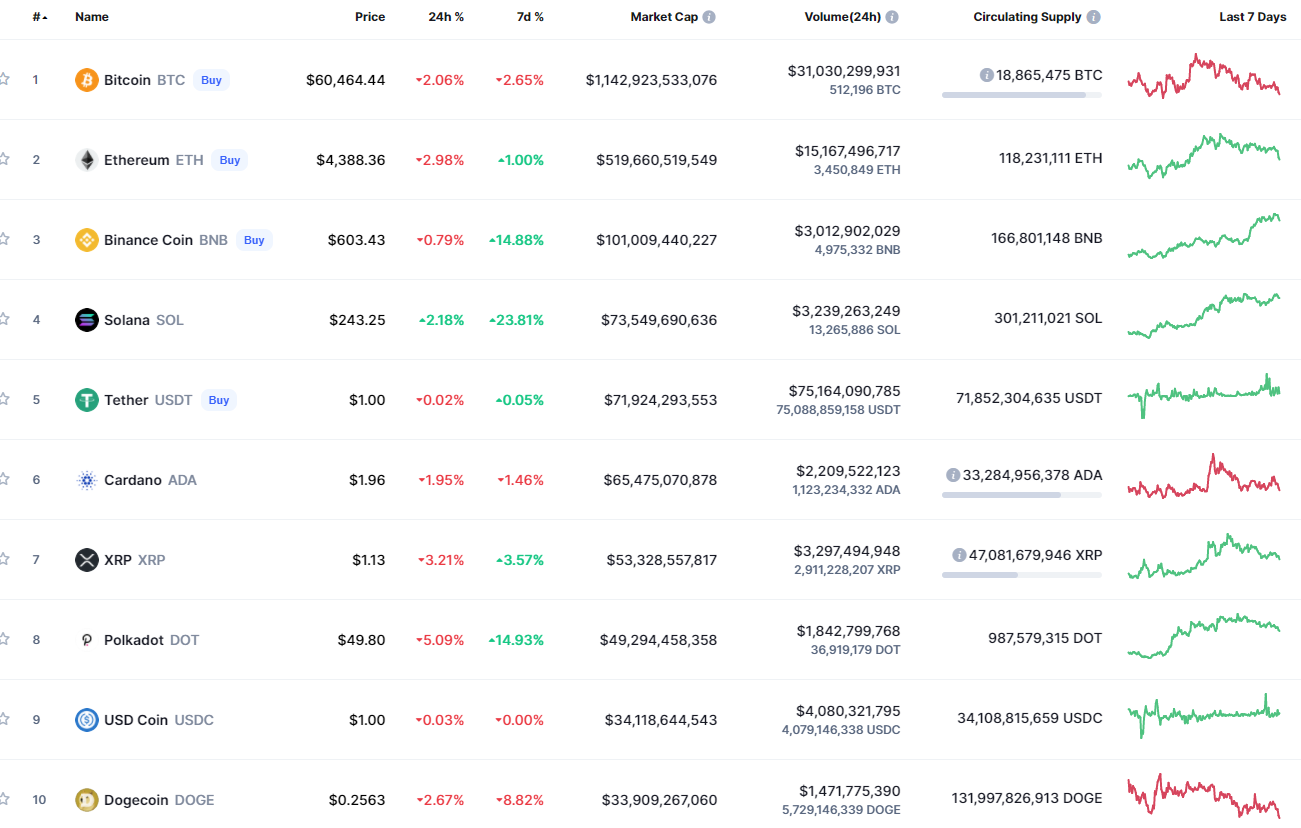Star Solana to add to watchlist
The height and width of the screenshot is (828, 1301).
tap(4, 319)
